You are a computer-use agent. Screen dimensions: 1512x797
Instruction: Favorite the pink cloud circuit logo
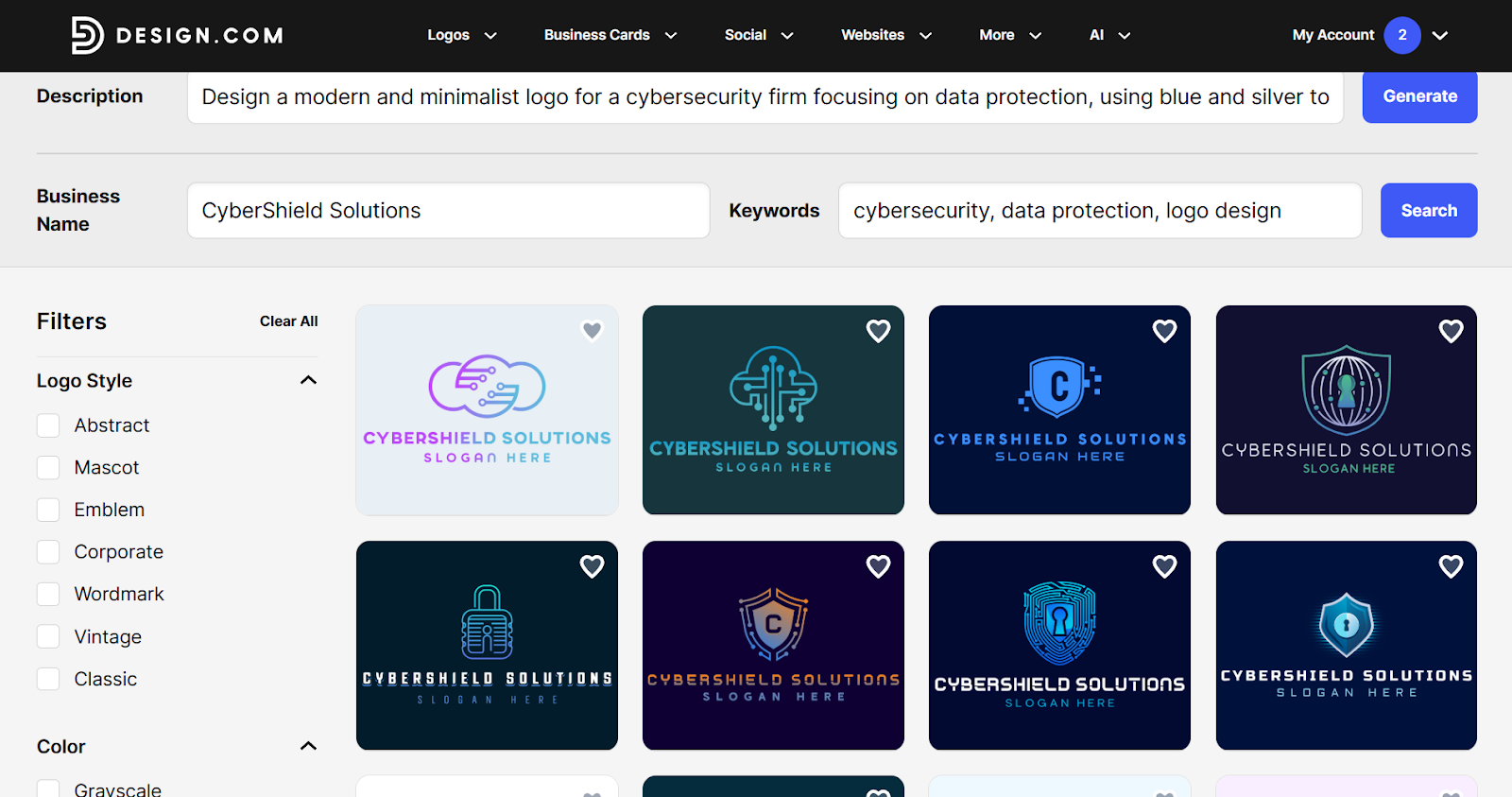click(x=592, y=331)
